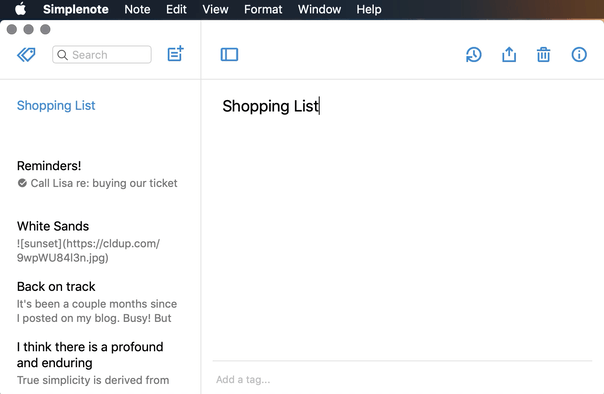Open the tags menu icon
This screenshot has width=604, height=394.
point(26,55)
